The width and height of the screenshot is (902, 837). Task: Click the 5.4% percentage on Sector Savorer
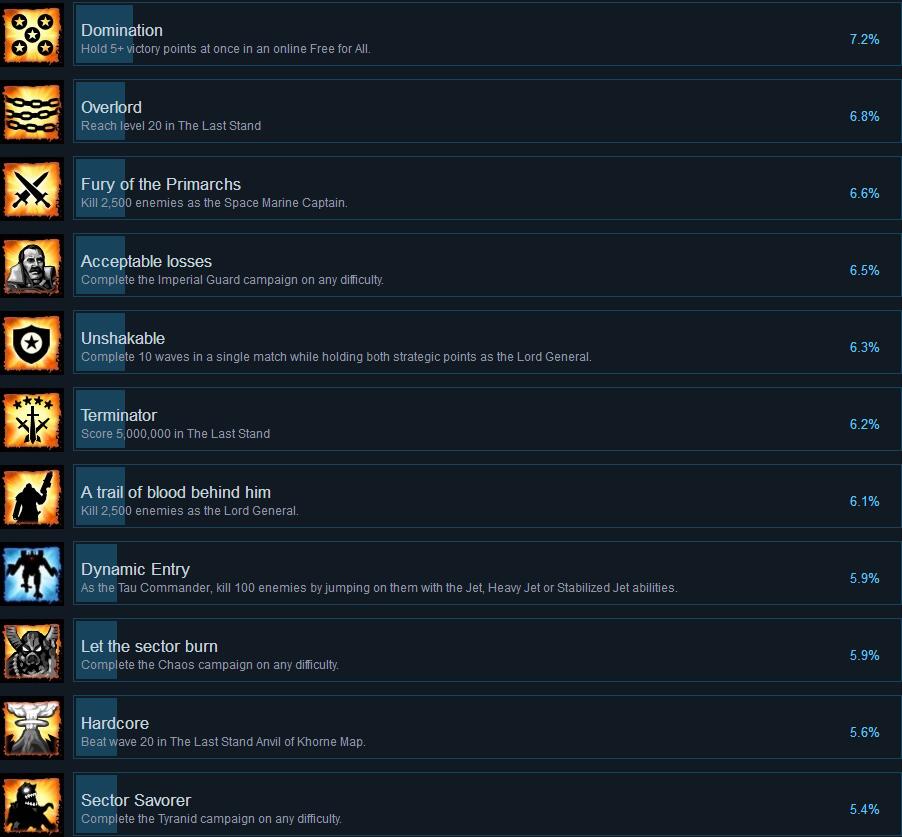(x=864, y=809)
